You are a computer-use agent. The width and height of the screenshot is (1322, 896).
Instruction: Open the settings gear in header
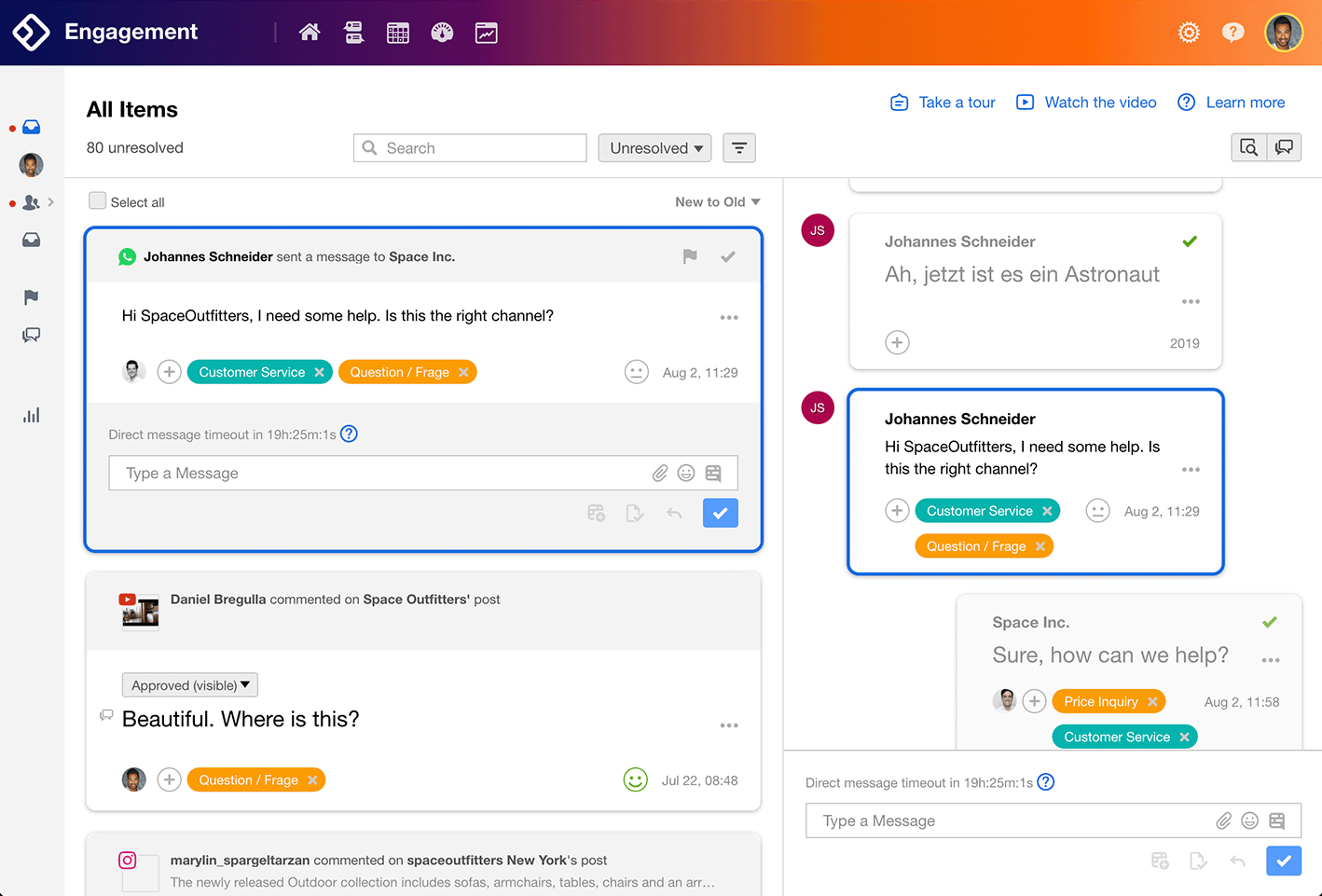(1189, 33)
